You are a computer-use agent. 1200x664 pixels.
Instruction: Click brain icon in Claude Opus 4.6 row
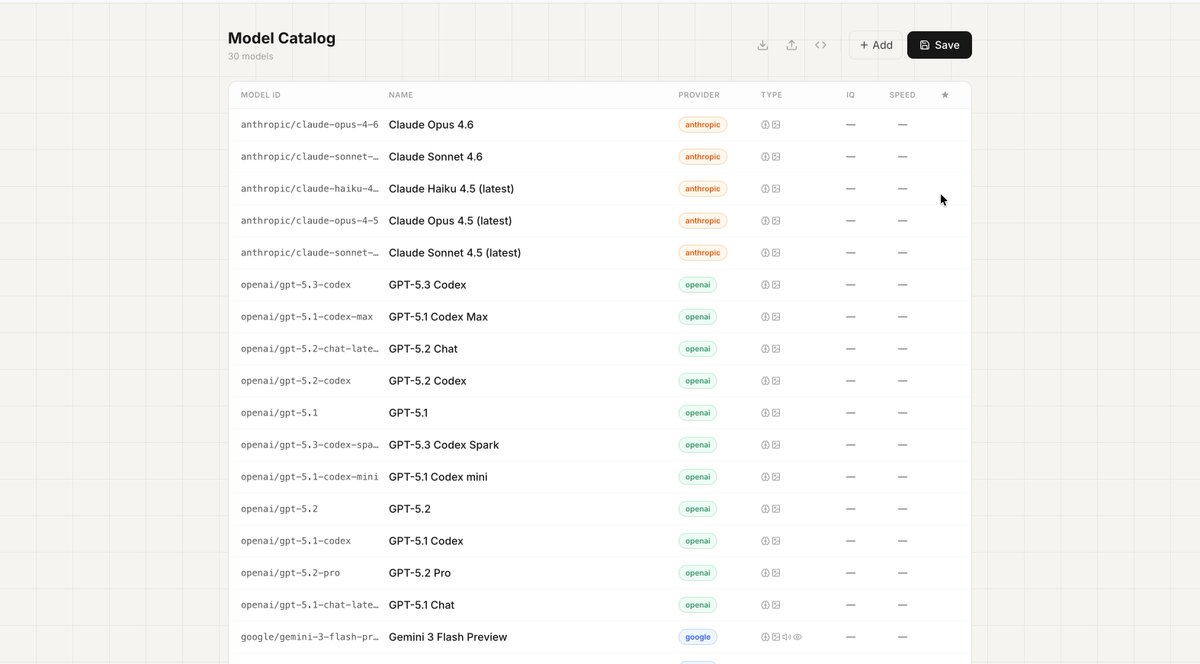(x=766, y=125)
